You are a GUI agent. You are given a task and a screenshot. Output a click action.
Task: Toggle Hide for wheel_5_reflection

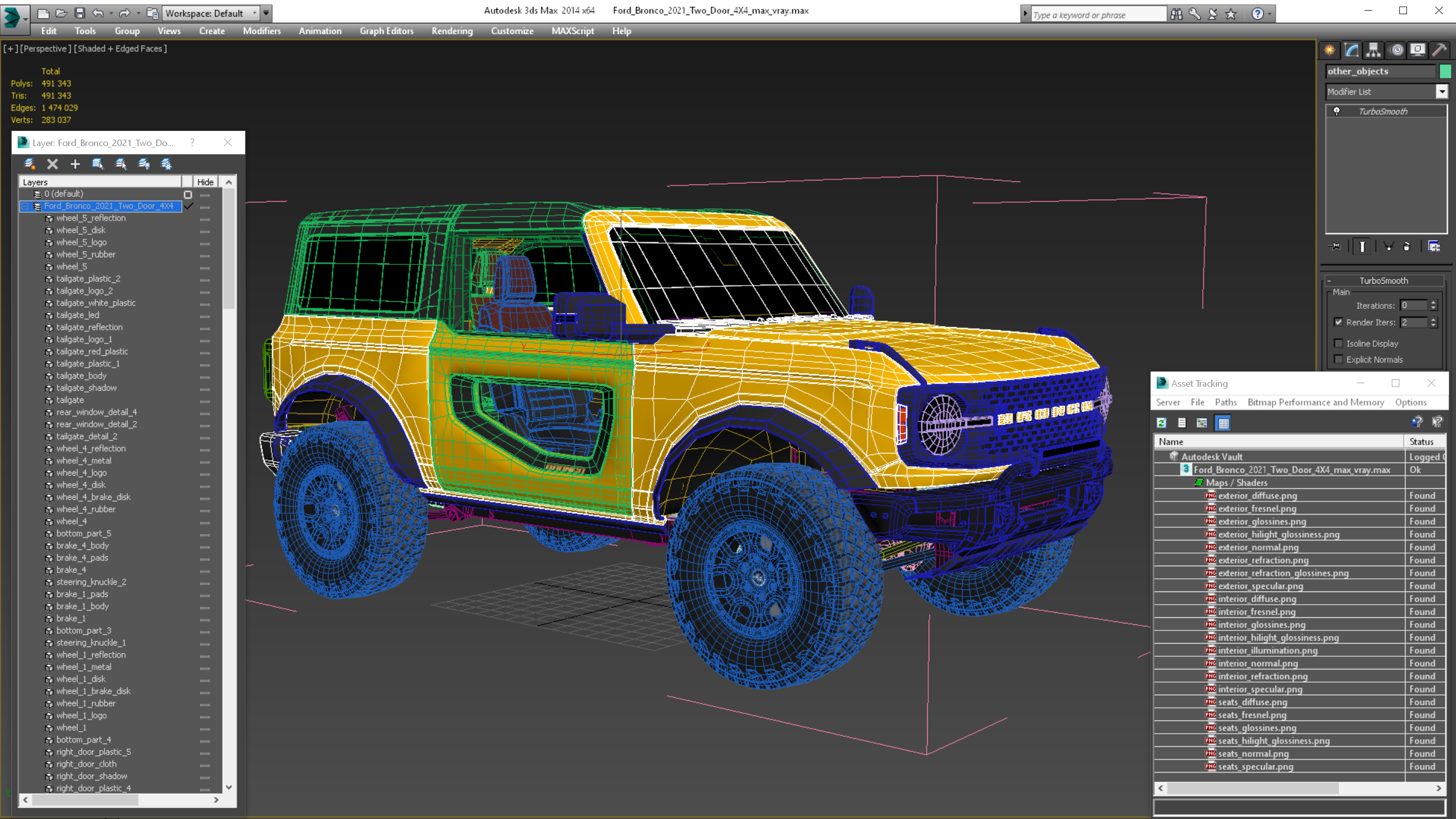click(205, 219)
